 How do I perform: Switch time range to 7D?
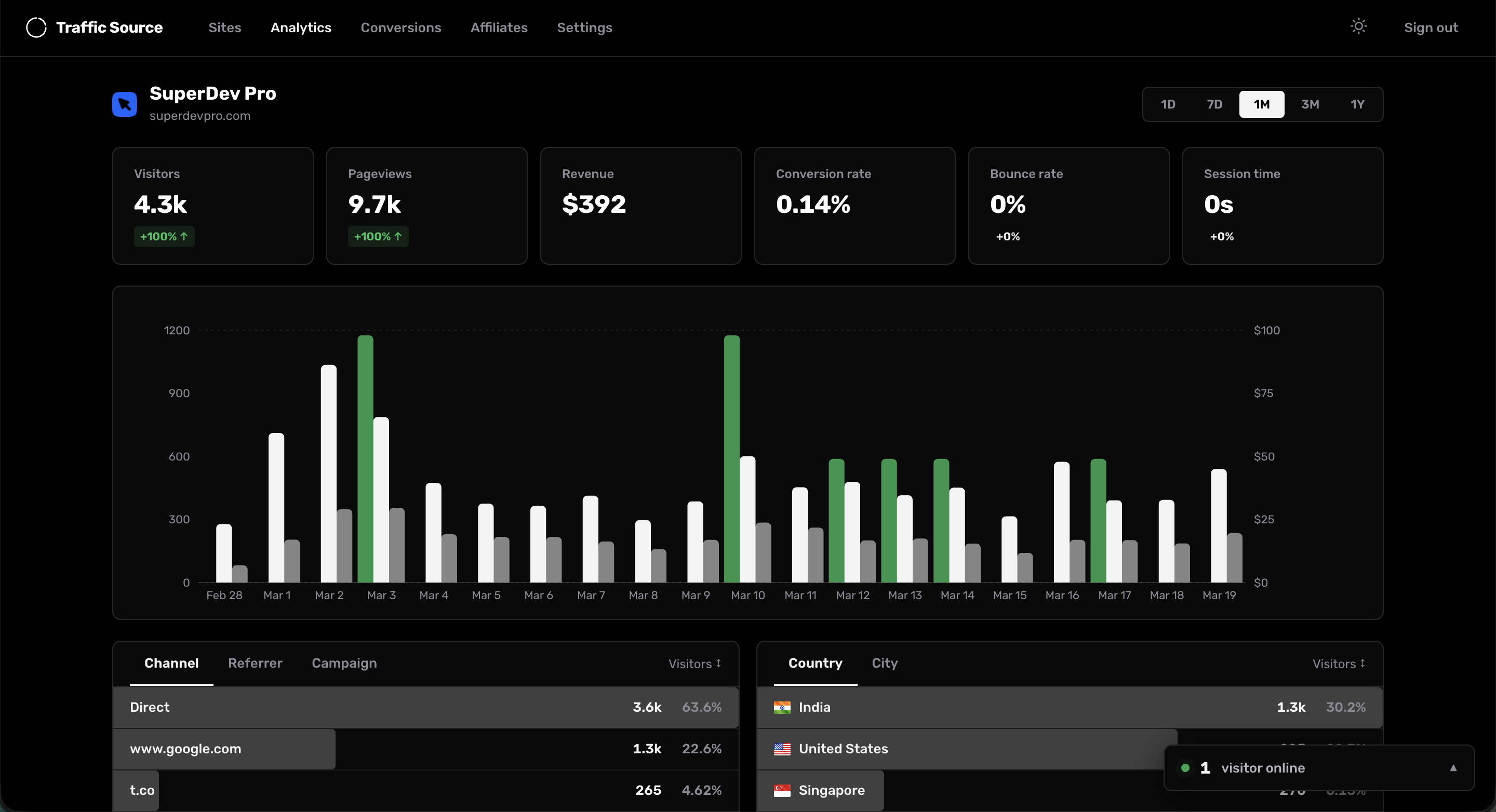[1214, 104]
